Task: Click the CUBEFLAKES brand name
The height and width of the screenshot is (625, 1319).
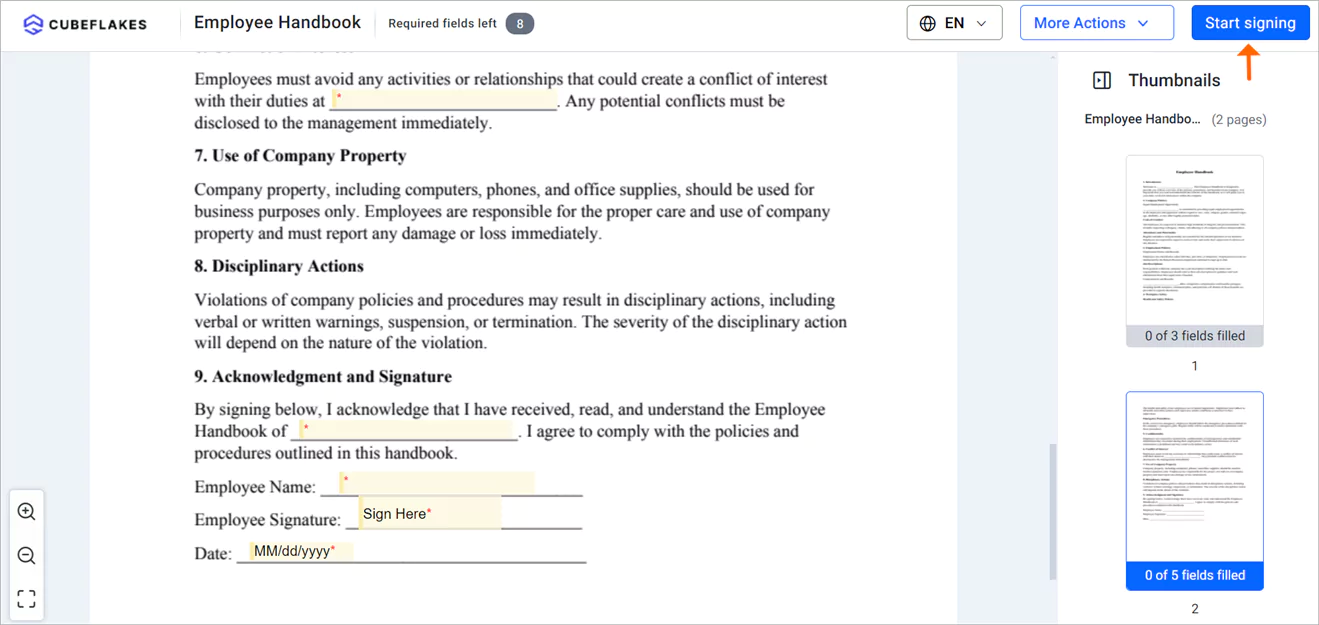Action: (x=99, y=24)
